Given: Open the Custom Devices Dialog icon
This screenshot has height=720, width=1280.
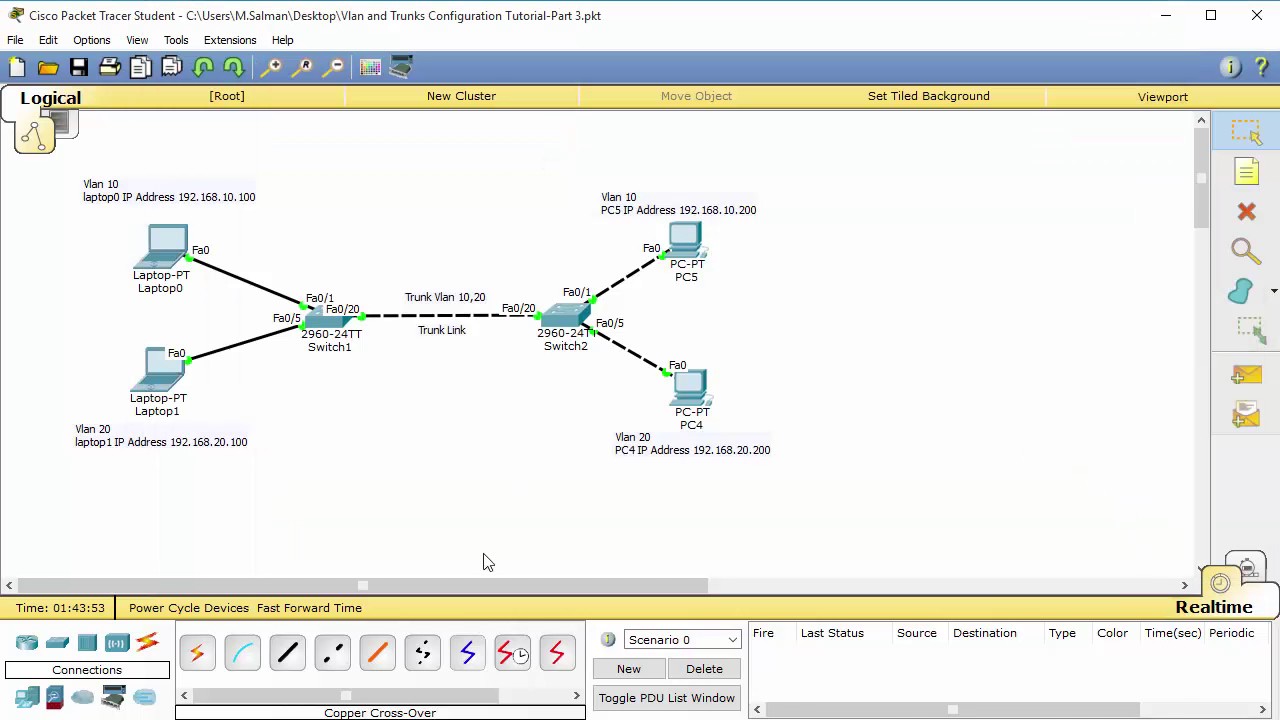Looking at the screenshot, I should (401, 67).
